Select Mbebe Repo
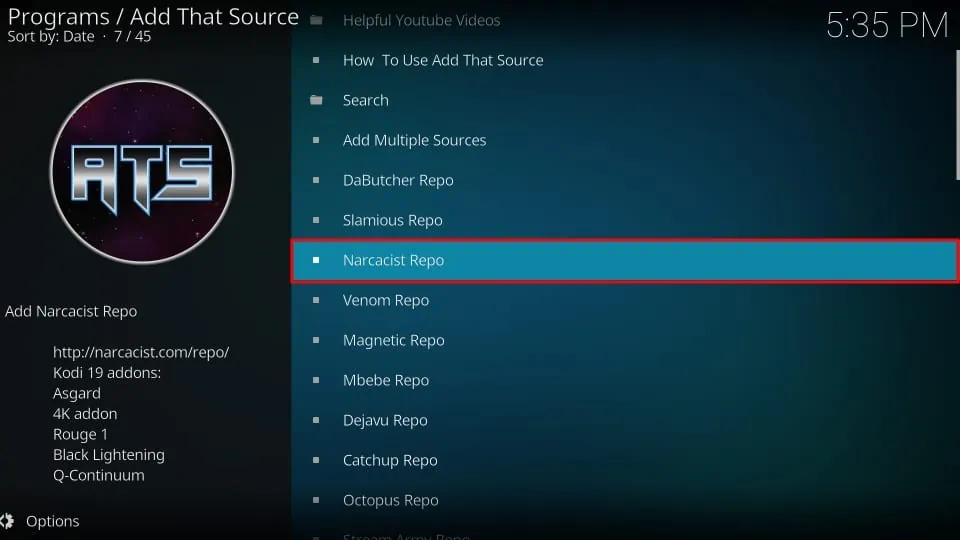 (624, 380)
